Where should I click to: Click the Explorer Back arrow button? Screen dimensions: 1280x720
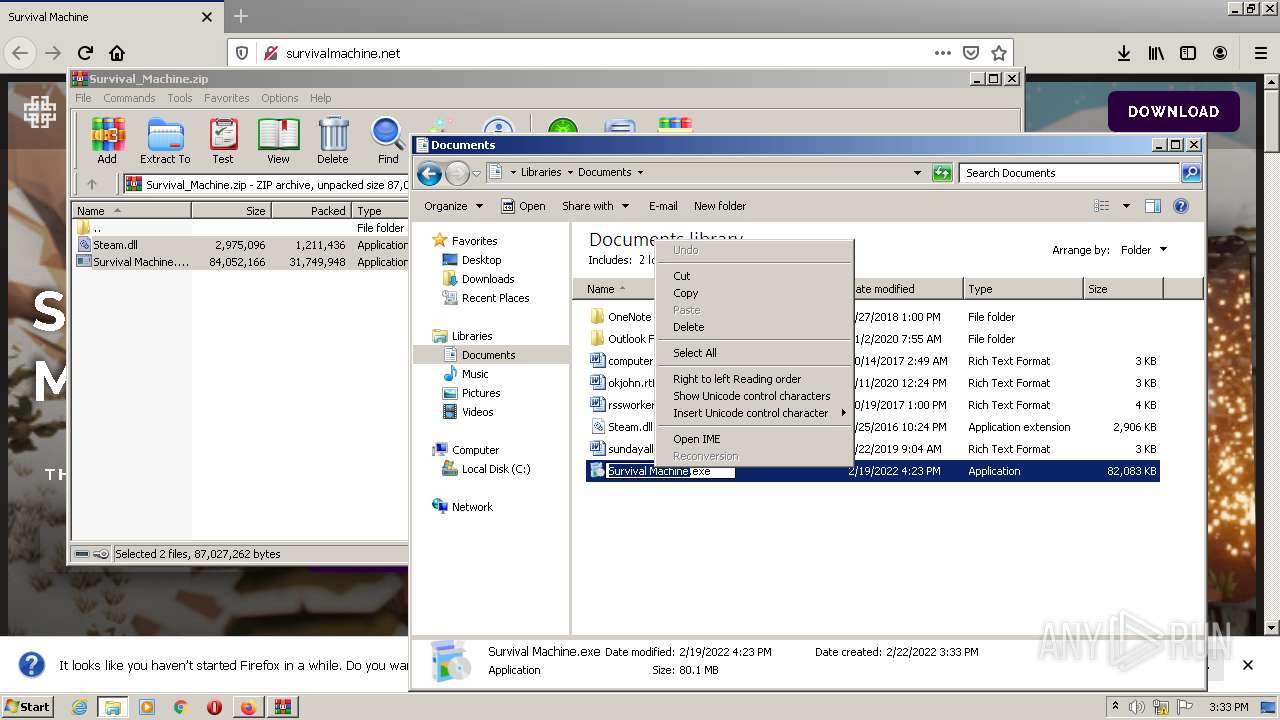429,174
